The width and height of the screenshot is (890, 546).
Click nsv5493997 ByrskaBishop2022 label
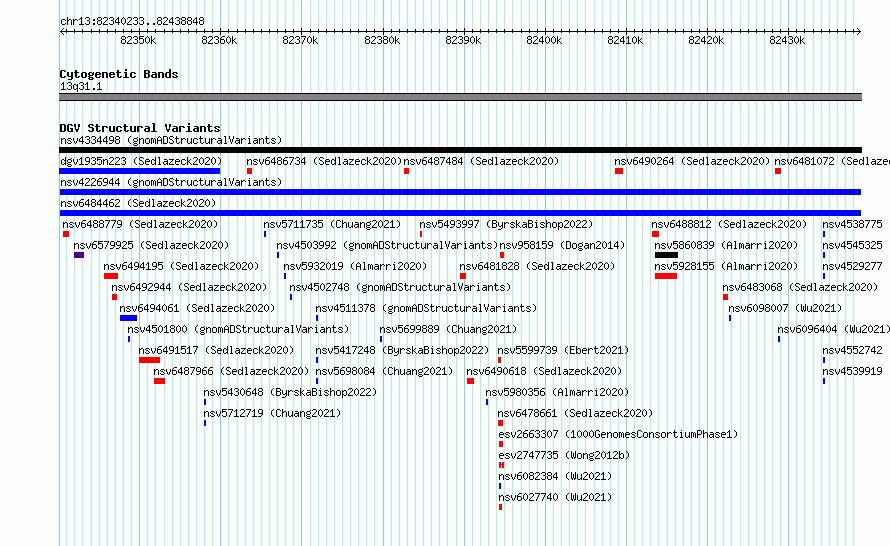pos(506,224)
